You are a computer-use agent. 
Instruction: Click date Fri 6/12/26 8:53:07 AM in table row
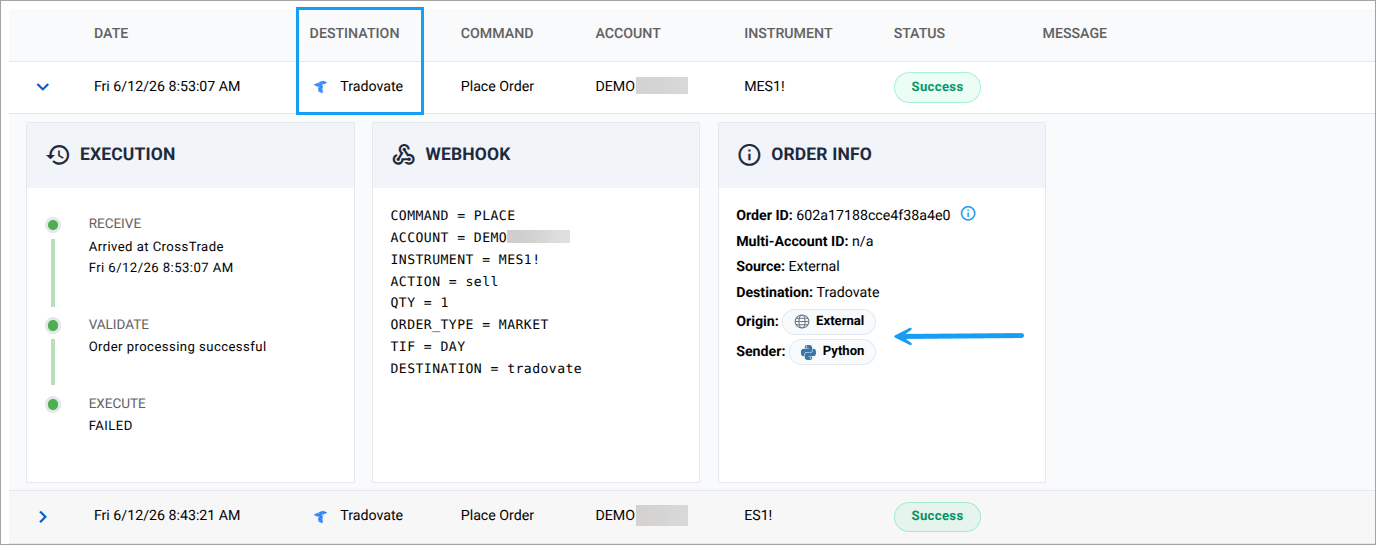point(167,87)
